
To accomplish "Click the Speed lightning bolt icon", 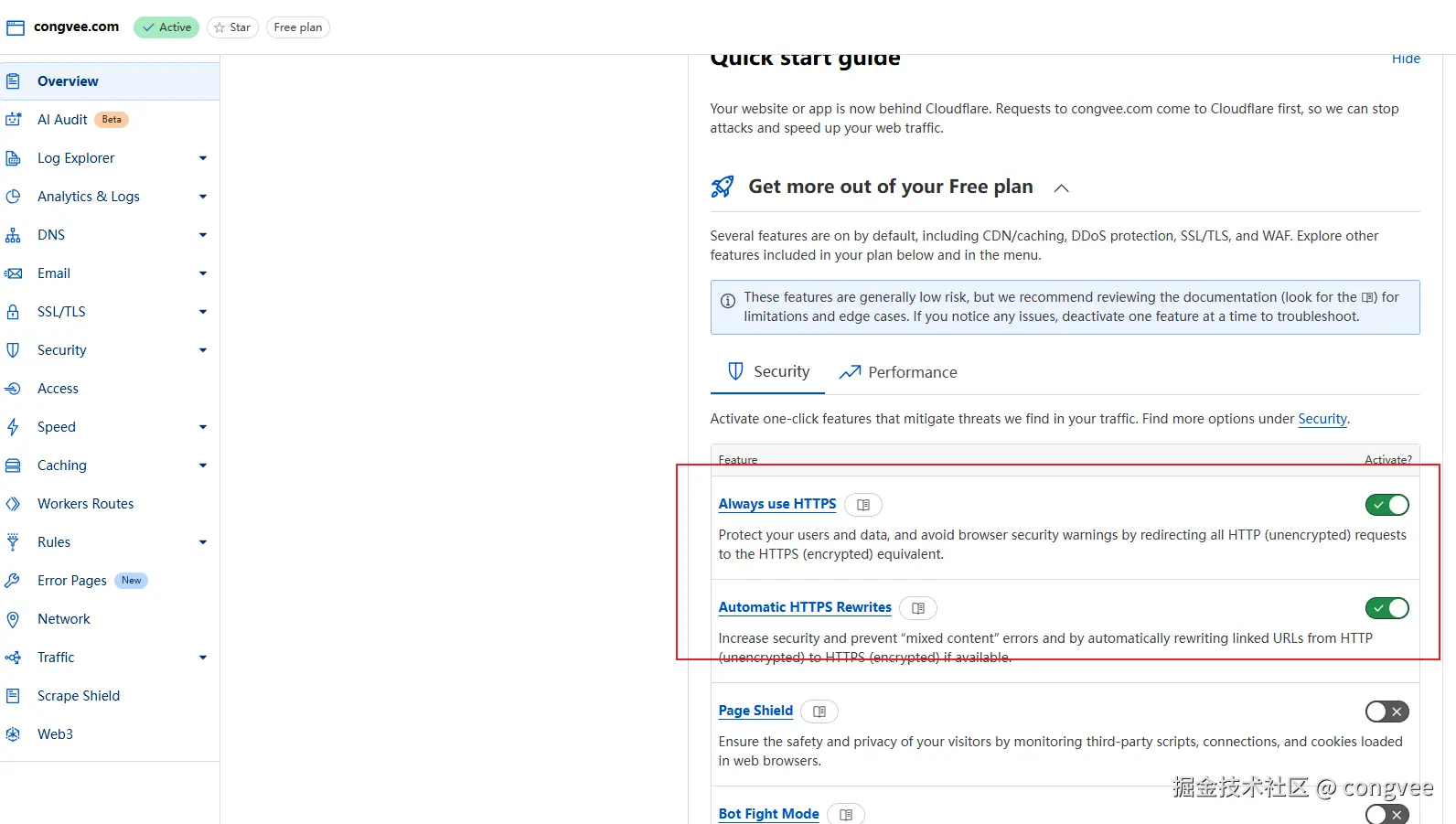I will pyautogui.click(x=13, y=427).
